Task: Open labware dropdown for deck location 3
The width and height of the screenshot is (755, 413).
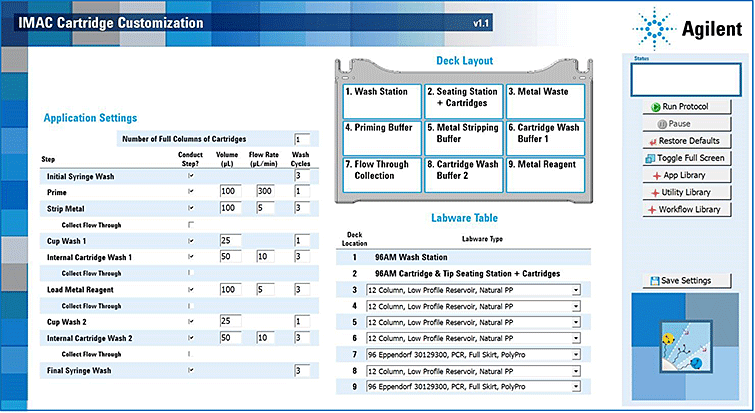Action: click(577, 290)
